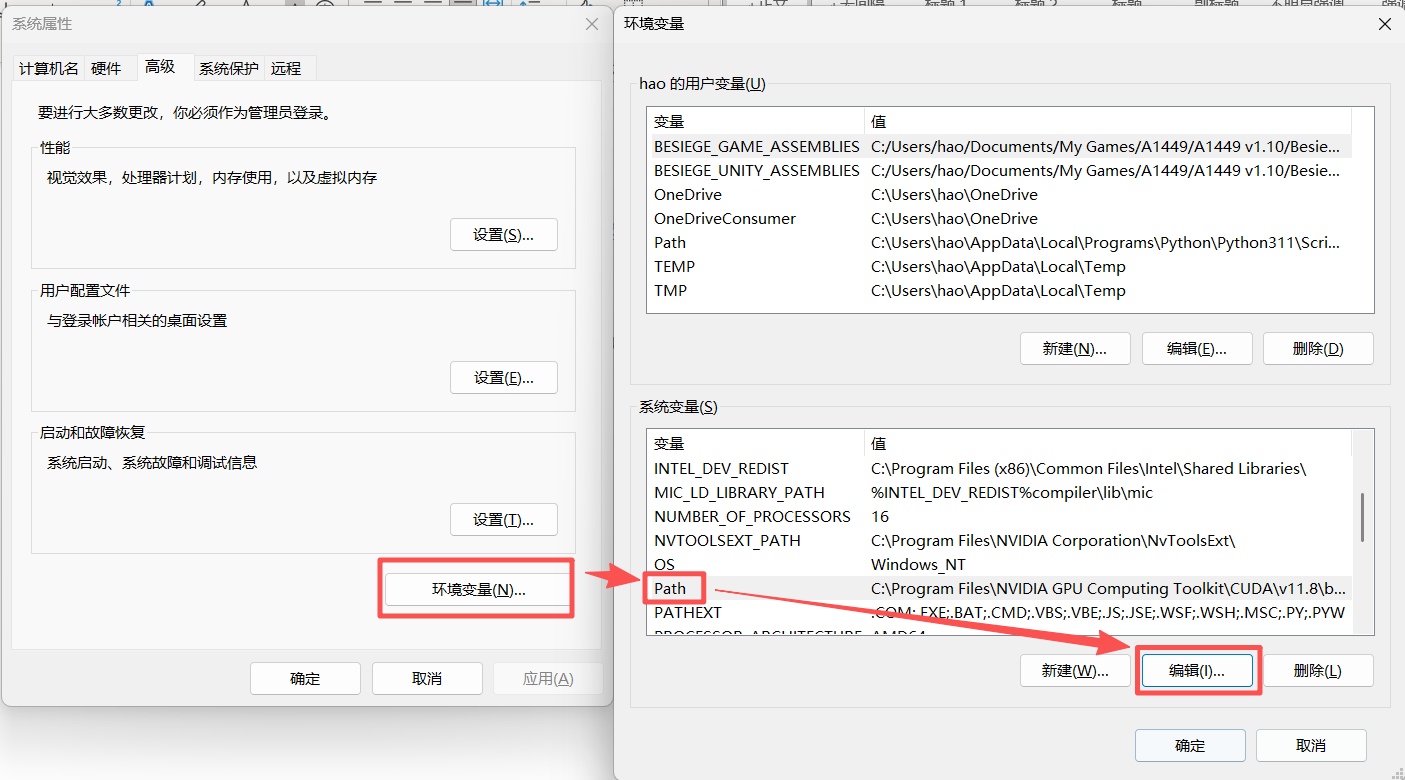Open user profile settings via 设置(E)

pyautogui.click(x=503, y=377)
